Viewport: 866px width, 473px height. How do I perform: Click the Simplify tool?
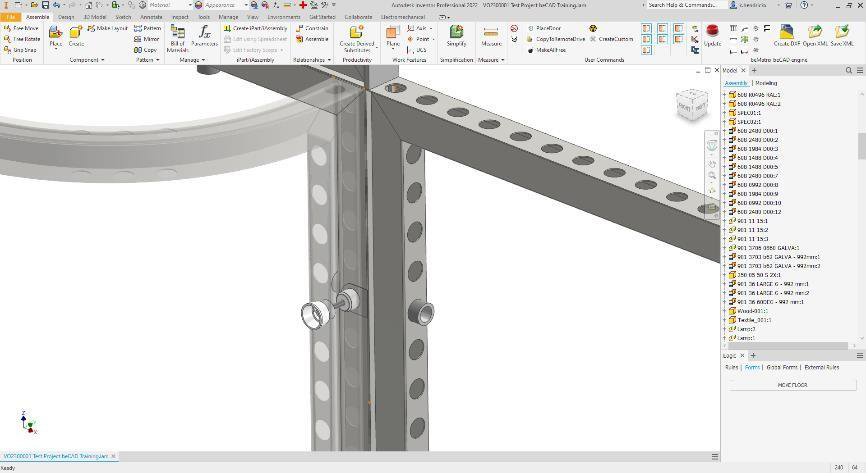coord(456,37)
